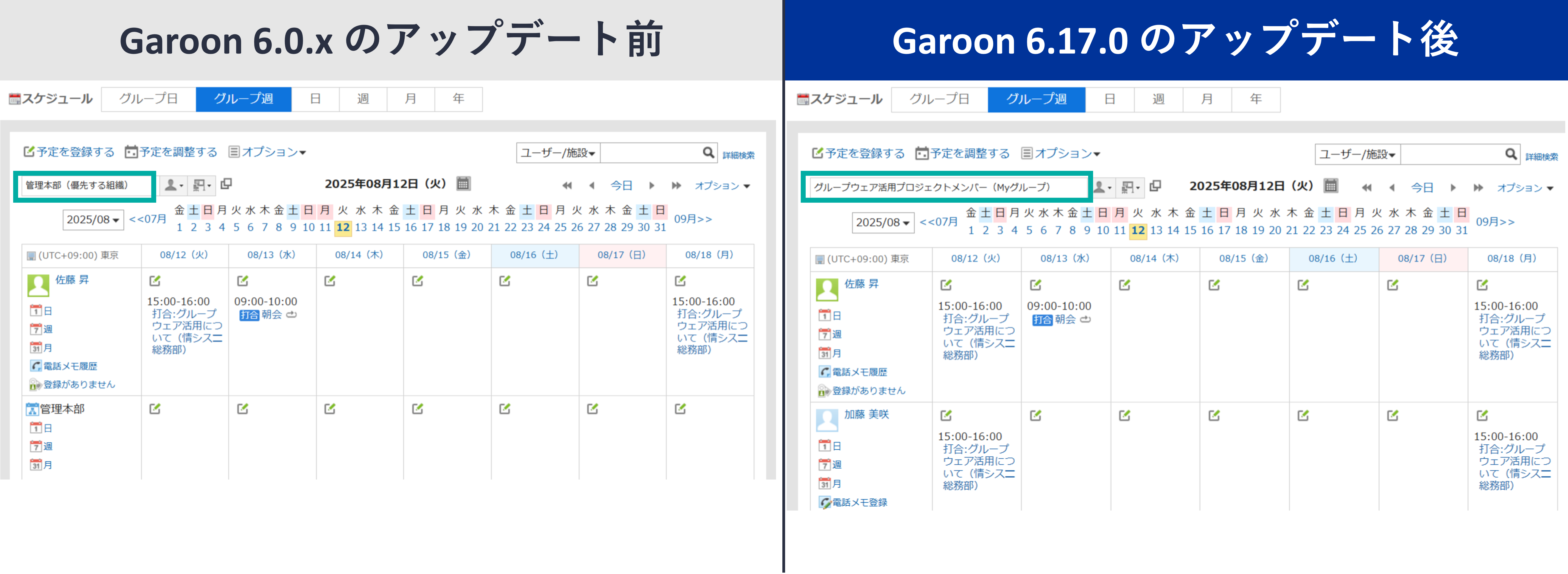
Task: Click the register-event icon for 08/13 in the right panel's 加藤 美咲 row
Action: click(1035, 415)
